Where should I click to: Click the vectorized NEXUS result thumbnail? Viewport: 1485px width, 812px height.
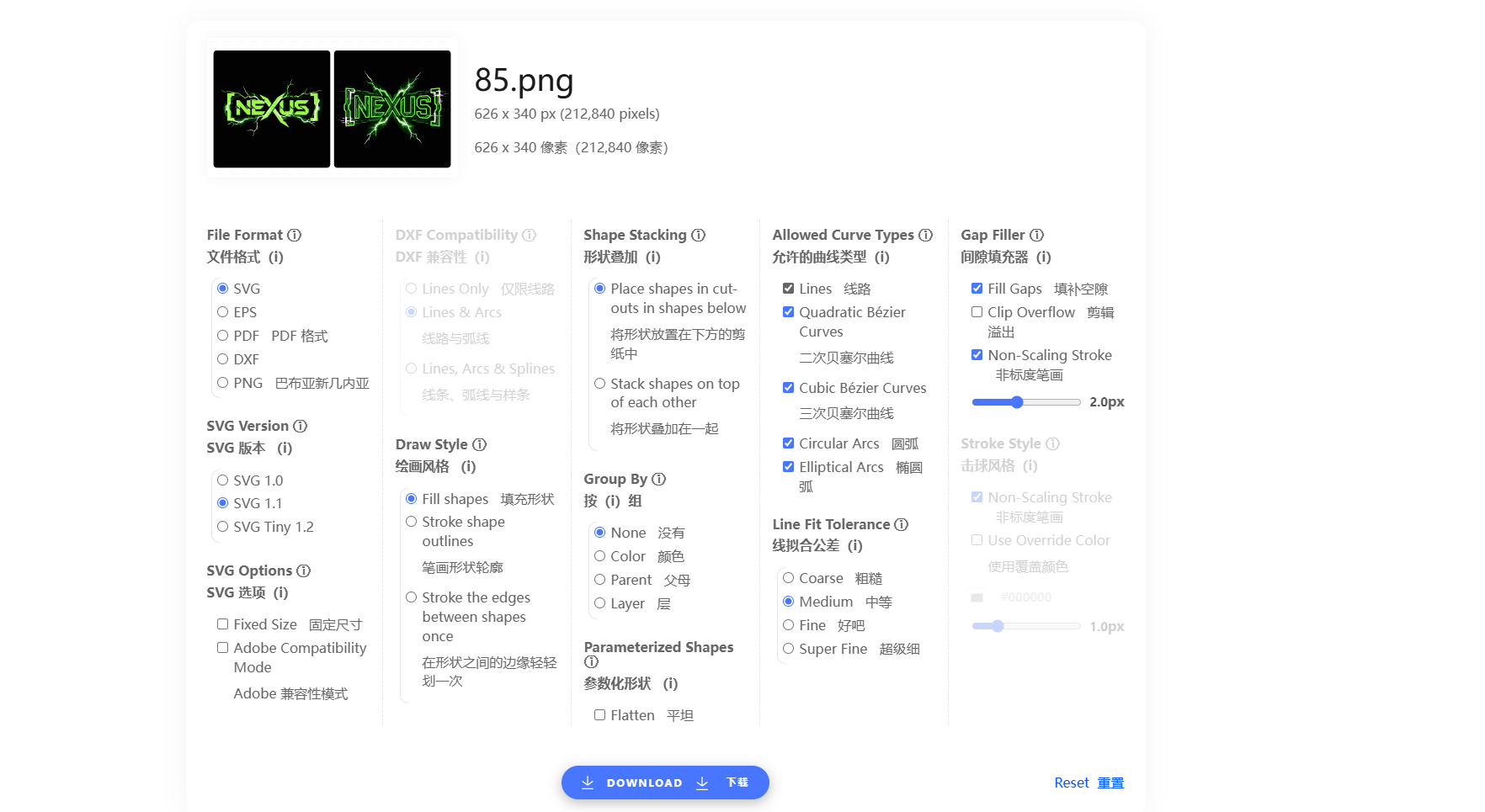[392, 109]
